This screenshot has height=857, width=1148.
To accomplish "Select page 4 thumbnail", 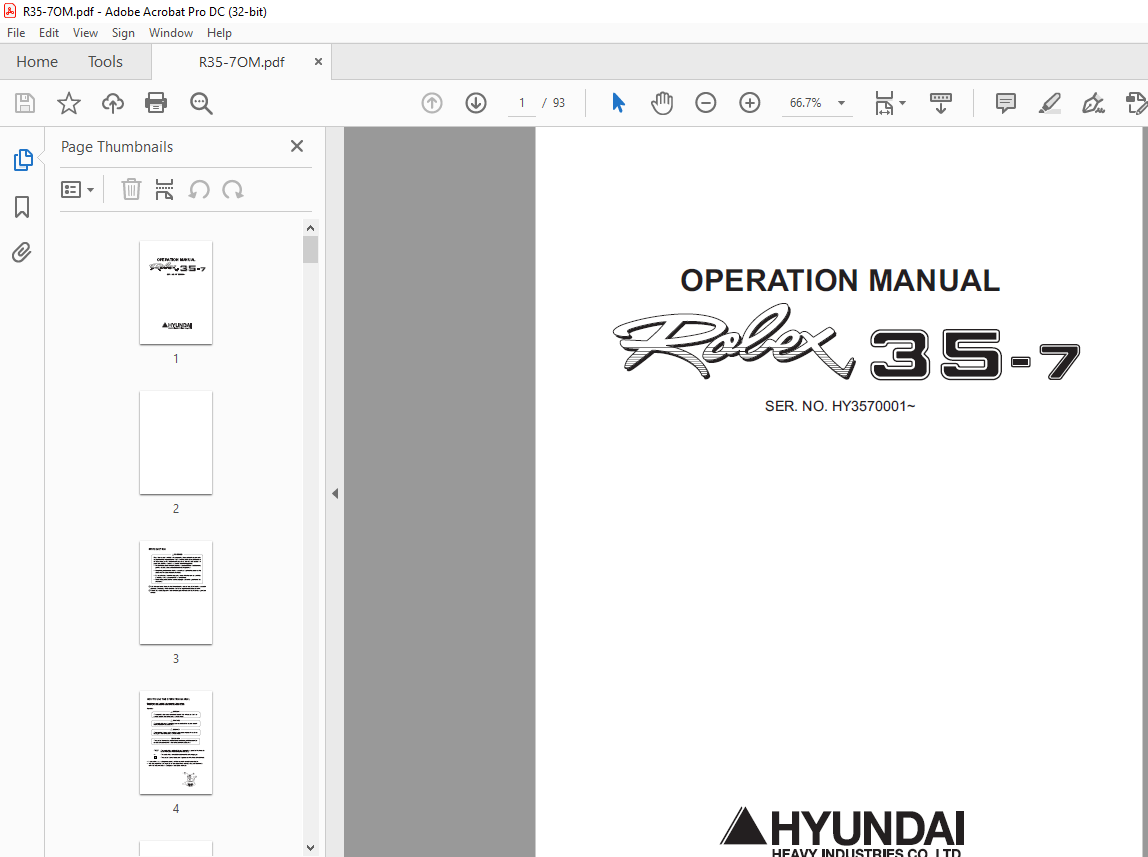I will point(176,743).
